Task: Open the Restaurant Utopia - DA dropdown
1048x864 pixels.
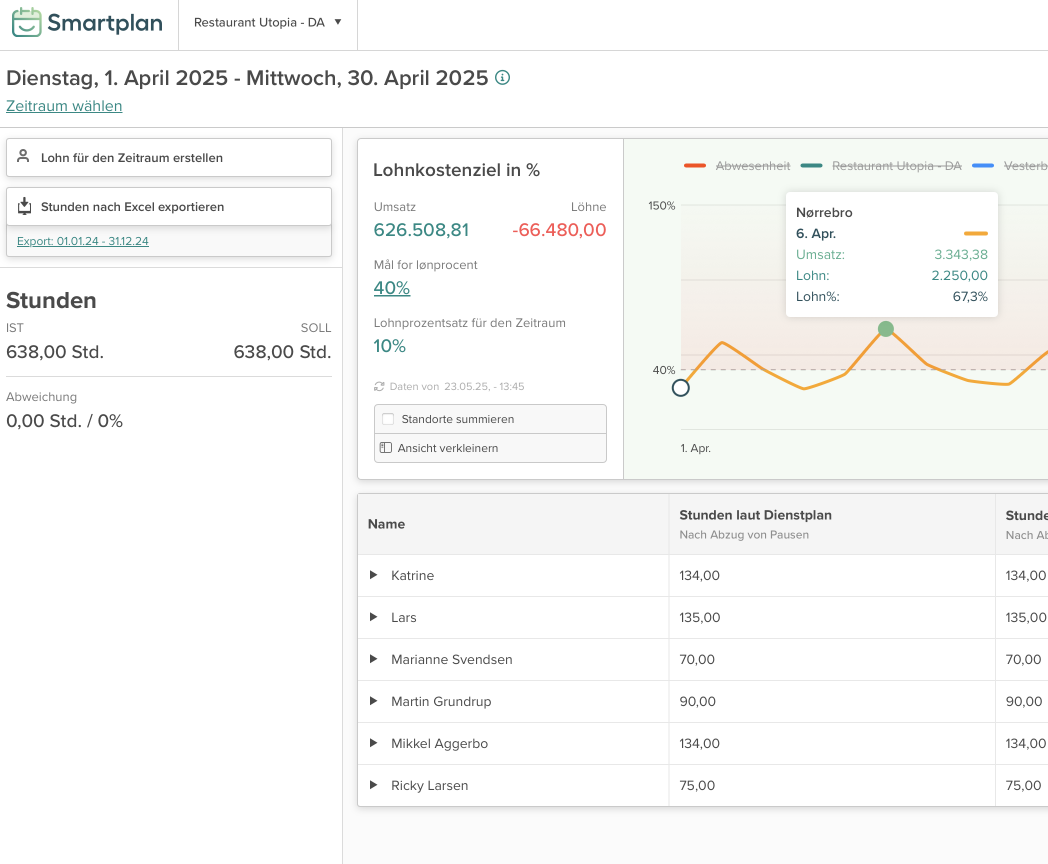Action: pyautogui.click(x=267, y=22)
